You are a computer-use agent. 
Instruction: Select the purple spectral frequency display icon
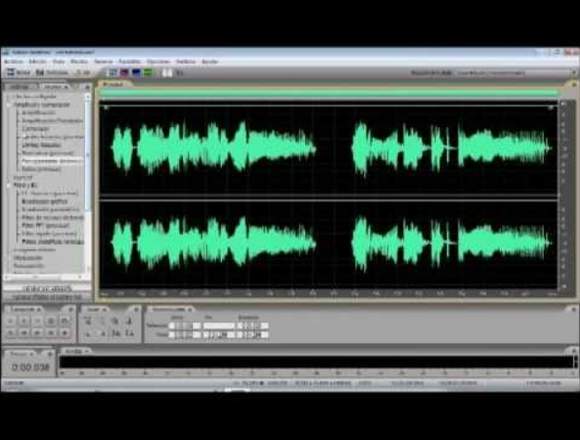pyautogui.click(x=124, y=72)
